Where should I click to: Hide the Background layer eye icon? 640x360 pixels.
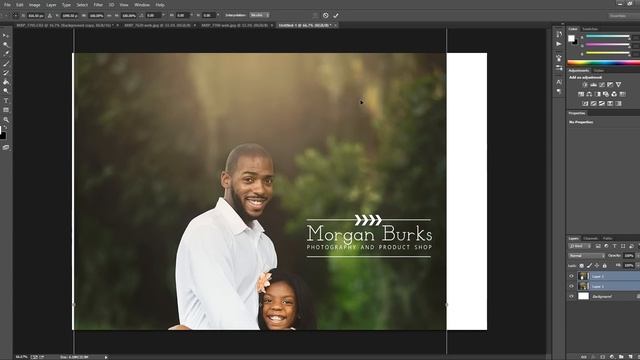pyautogui.click(x=571, y=296)
